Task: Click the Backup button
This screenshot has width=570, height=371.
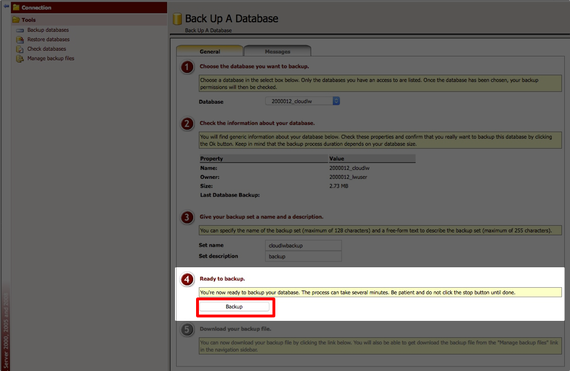Action: coord(234,307)
